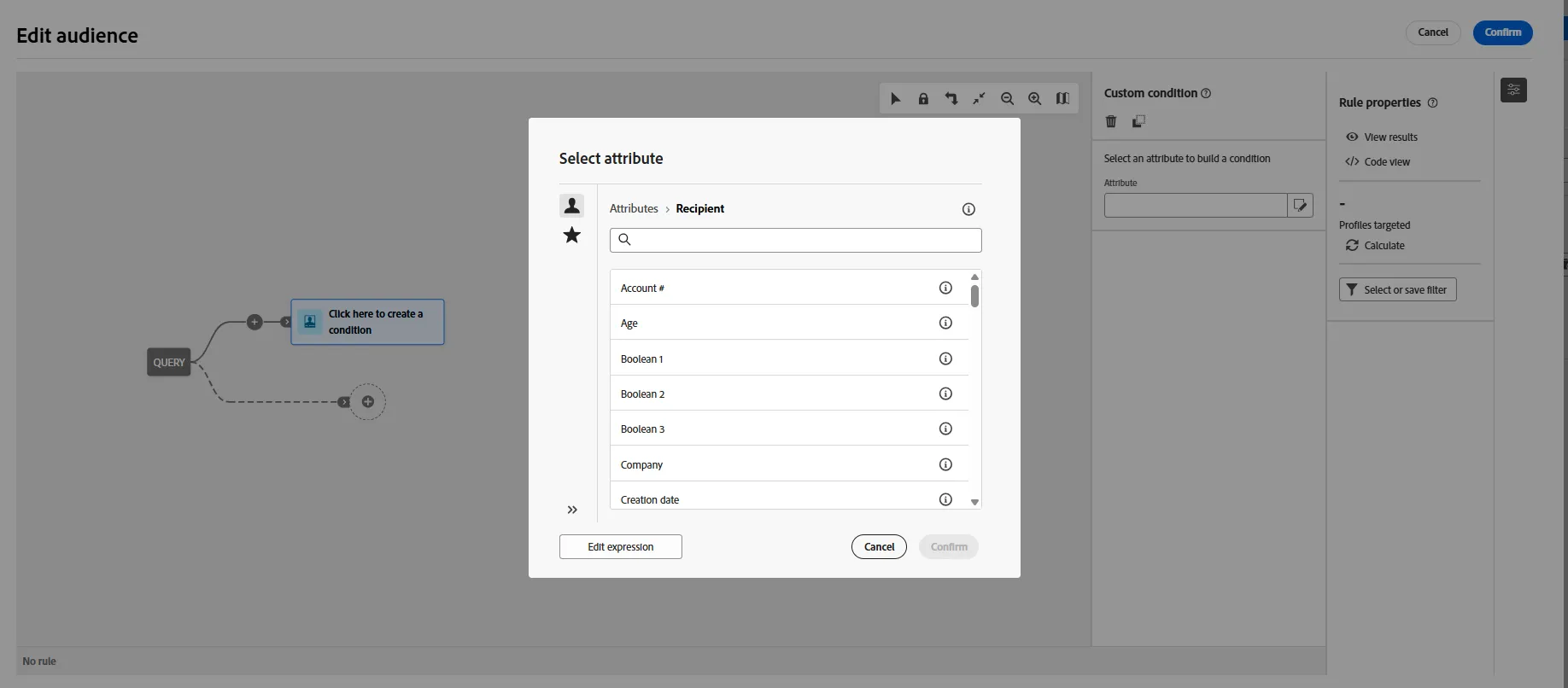Viewport: 1568px width, 688px height.
Task: Select the QUERY root node
Action: click(169, 362)
